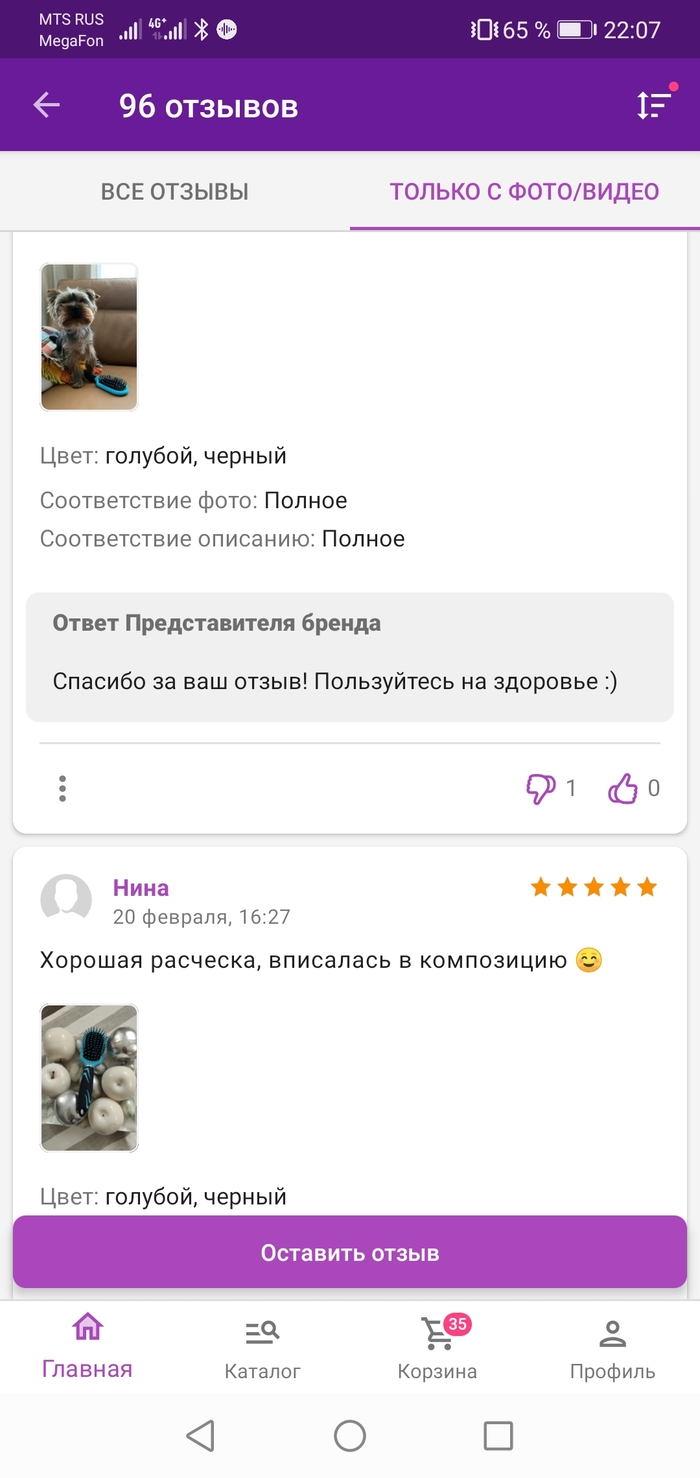
Task: View Нина's brush composition photo
Action: point(89,1077)
